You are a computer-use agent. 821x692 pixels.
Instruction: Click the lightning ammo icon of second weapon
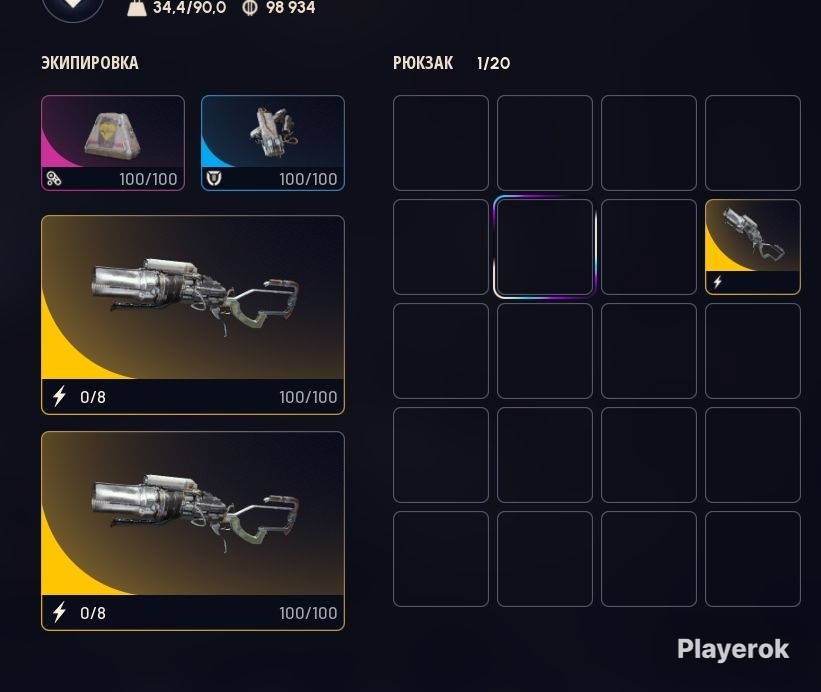point(60,612)
